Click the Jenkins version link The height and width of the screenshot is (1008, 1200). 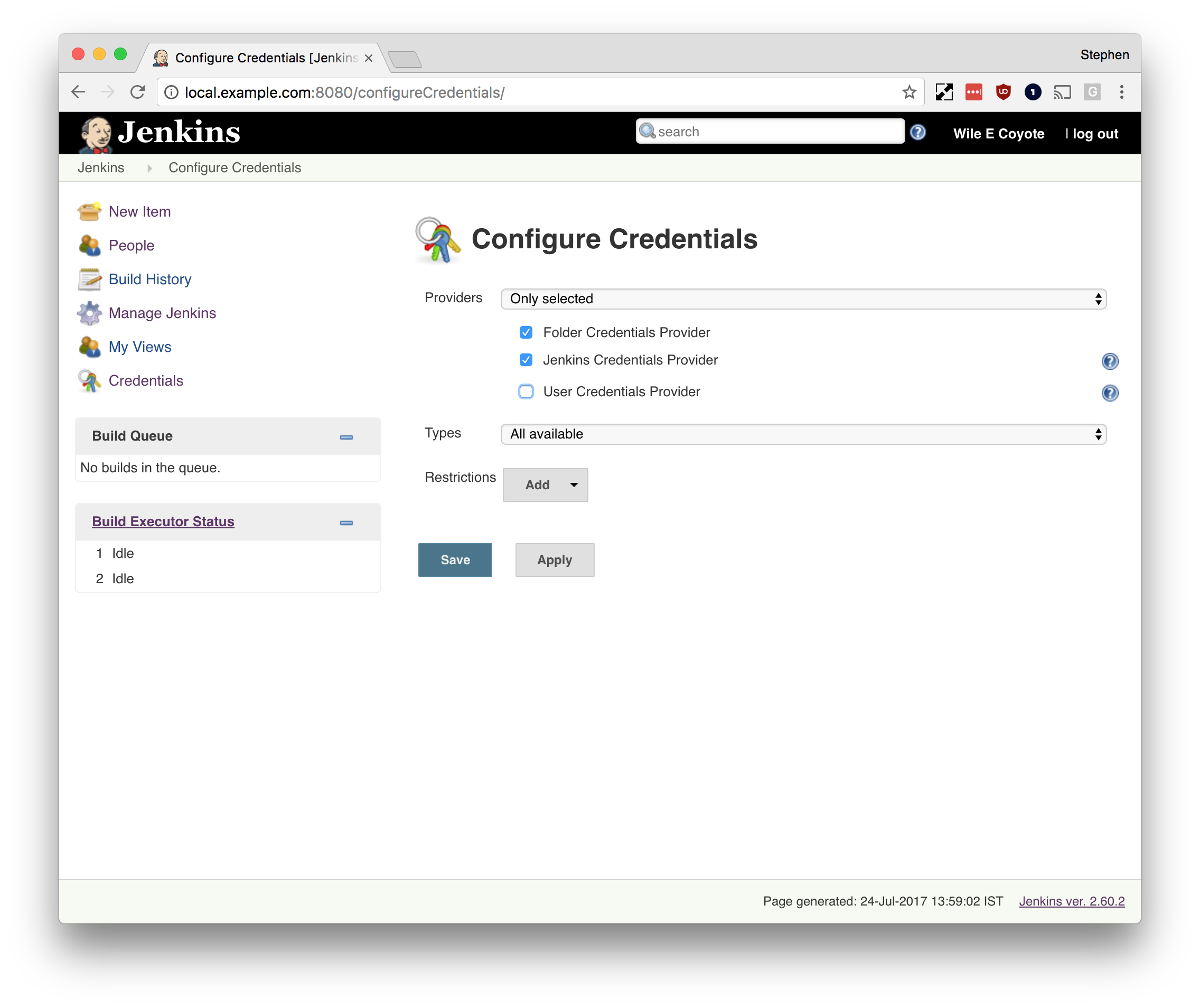[x=1072, y=901]
